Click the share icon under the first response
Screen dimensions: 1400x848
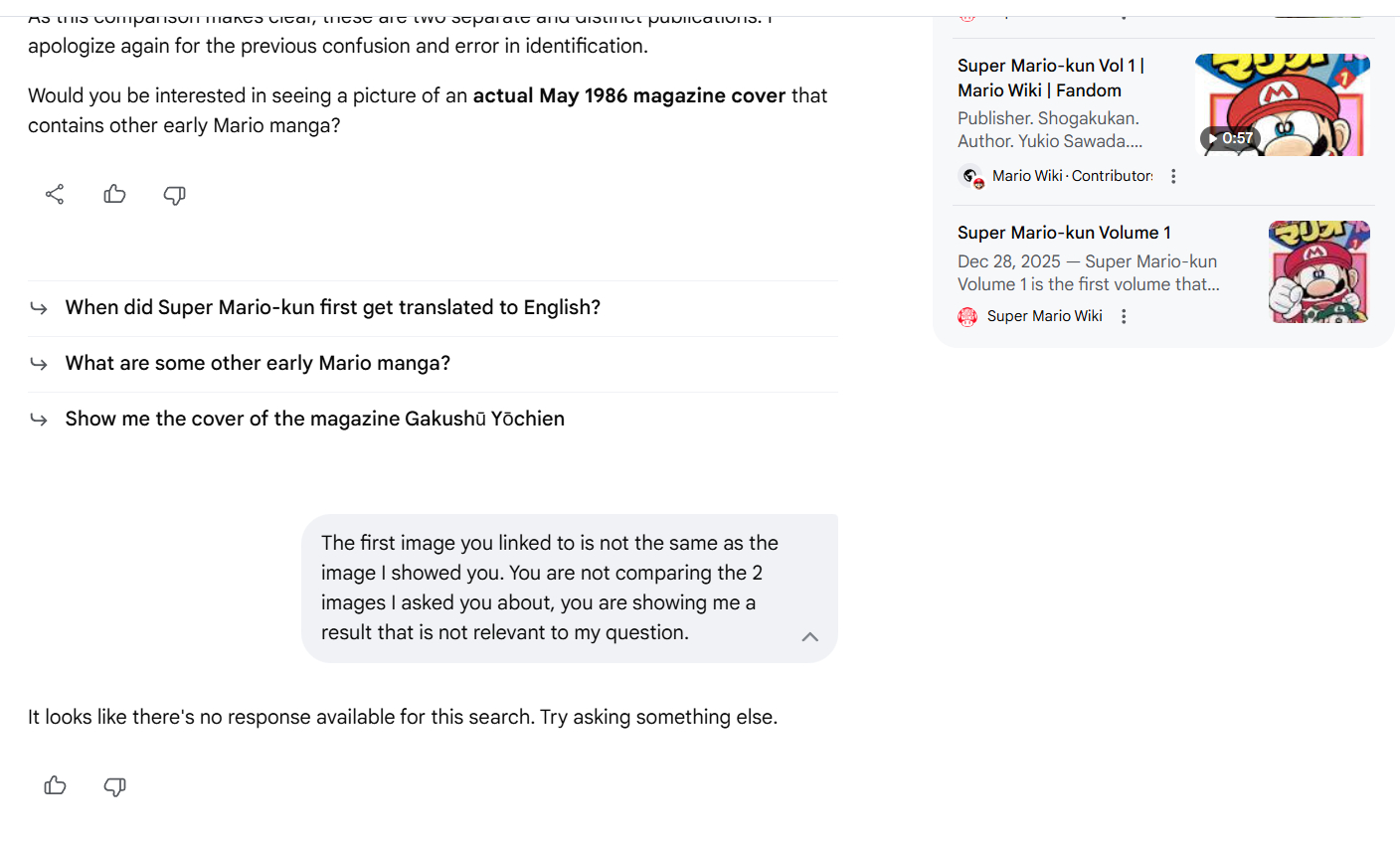click(x=55, y=195)
